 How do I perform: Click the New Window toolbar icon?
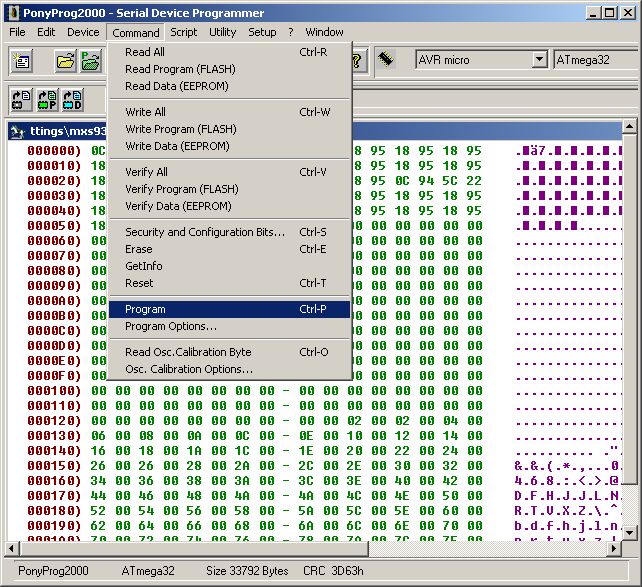pyautogui.click(x=22, y=61)
